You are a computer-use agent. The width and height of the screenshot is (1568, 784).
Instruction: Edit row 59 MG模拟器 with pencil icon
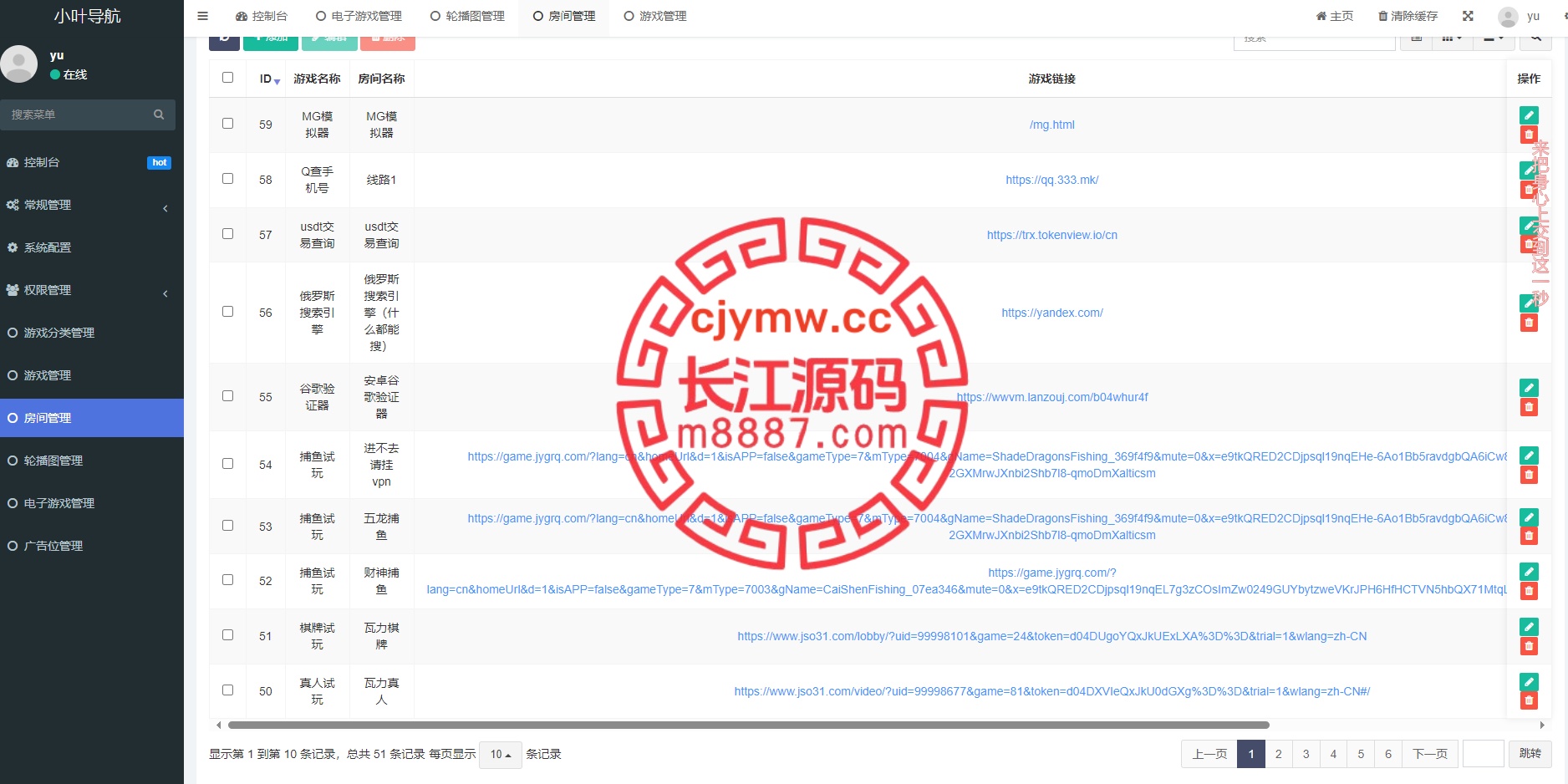(1529, 115)
